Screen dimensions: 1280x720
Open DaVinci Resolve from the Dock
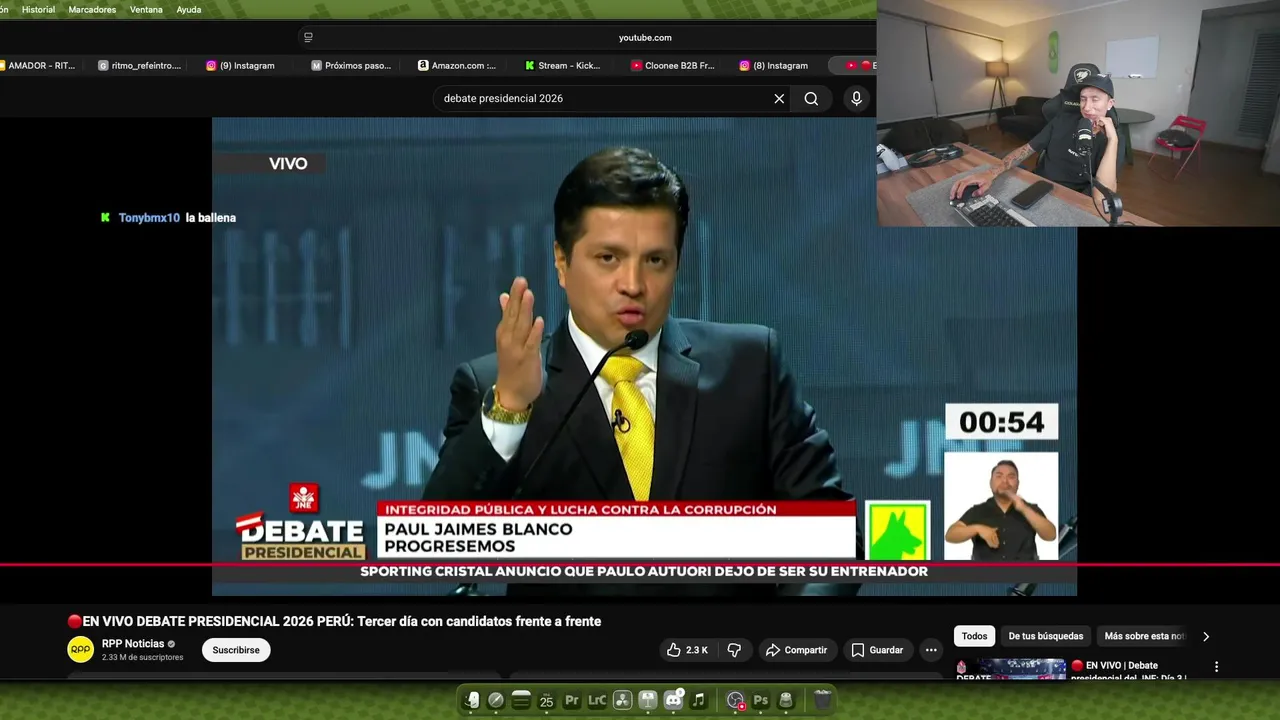622,700
